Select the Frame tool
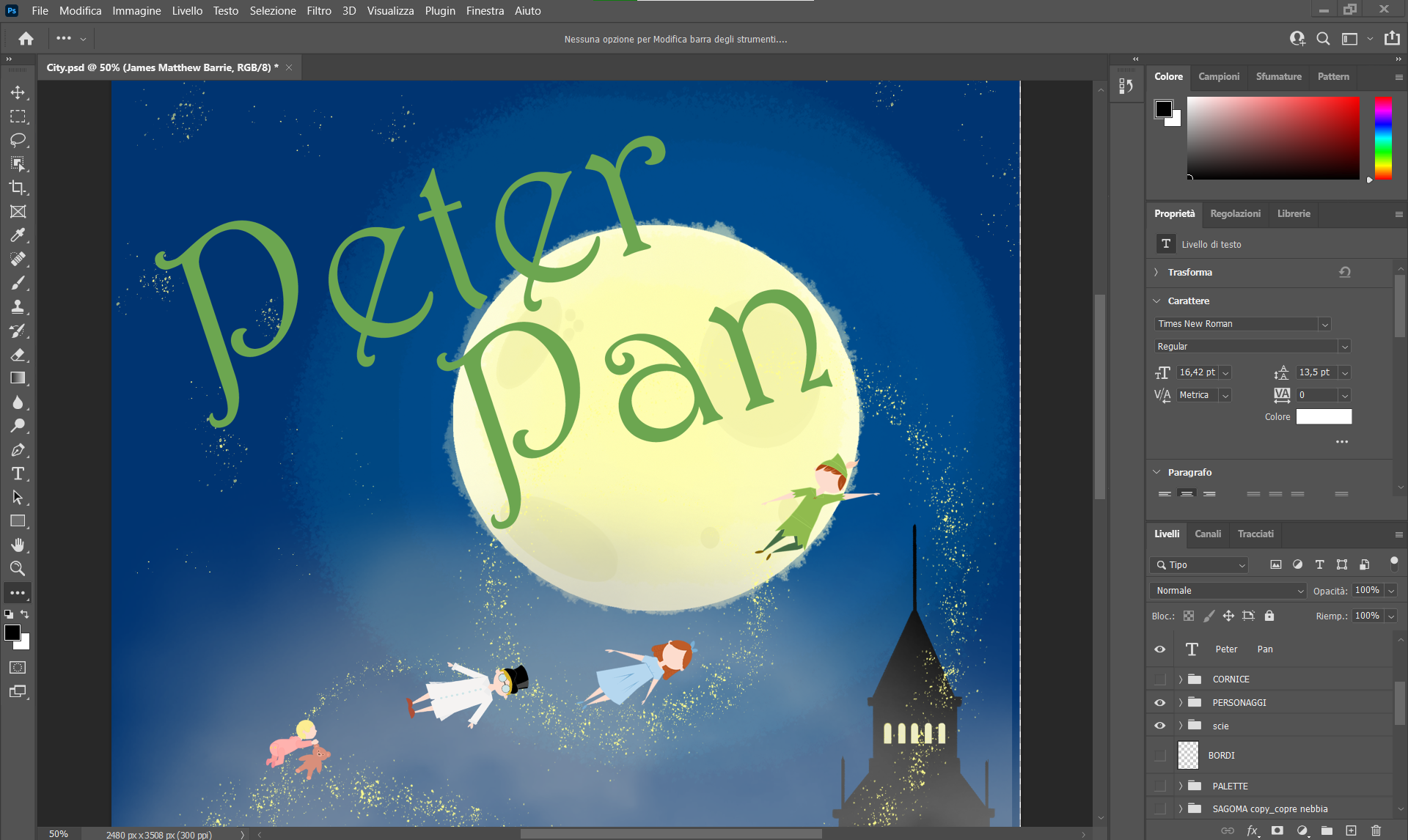The height and width of the screenshot is (840, 1408). tap(18, 212)
